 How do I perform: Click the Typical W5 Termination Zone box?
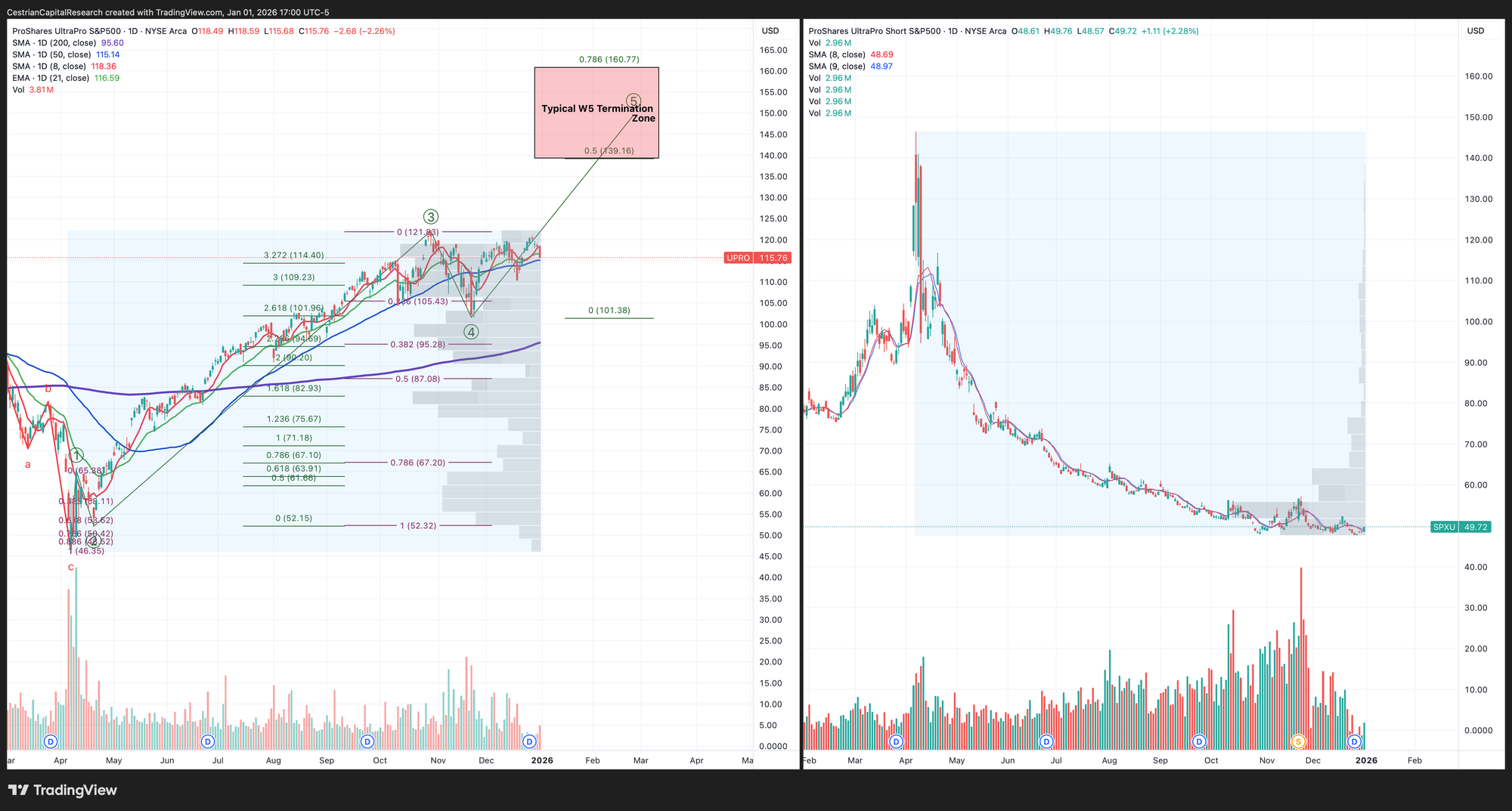596,113
